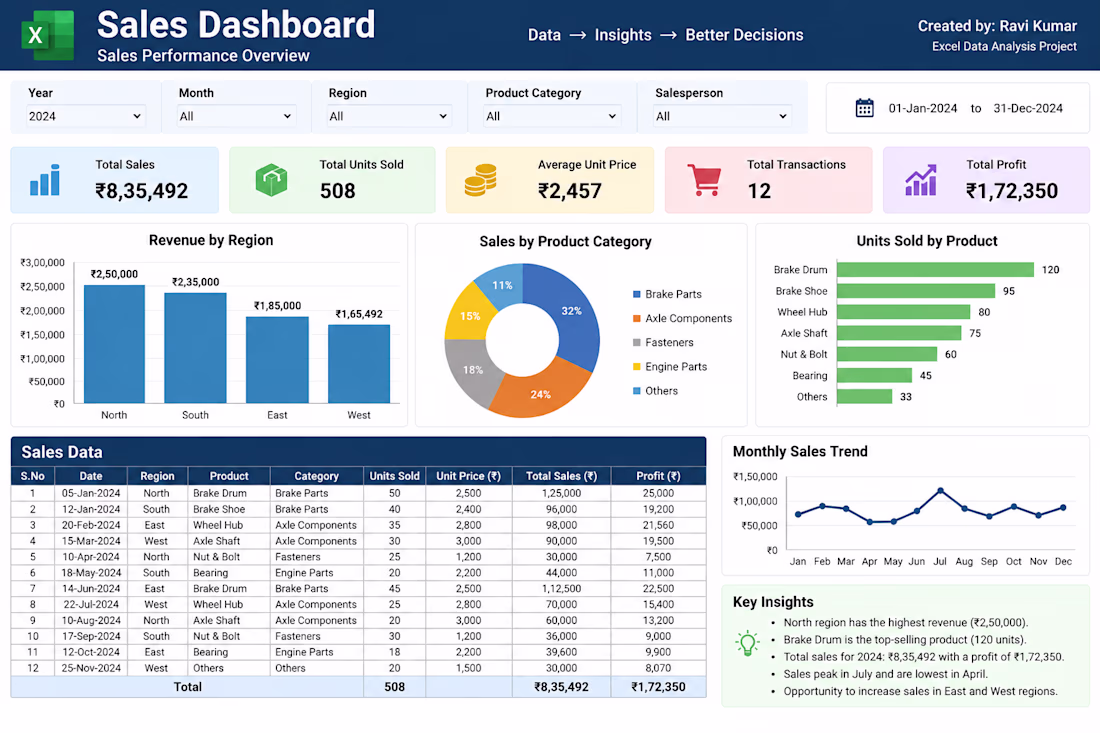Viewport: 1100px width, 733px height.
Task: Click the Date column header
Action: [90, 476]
